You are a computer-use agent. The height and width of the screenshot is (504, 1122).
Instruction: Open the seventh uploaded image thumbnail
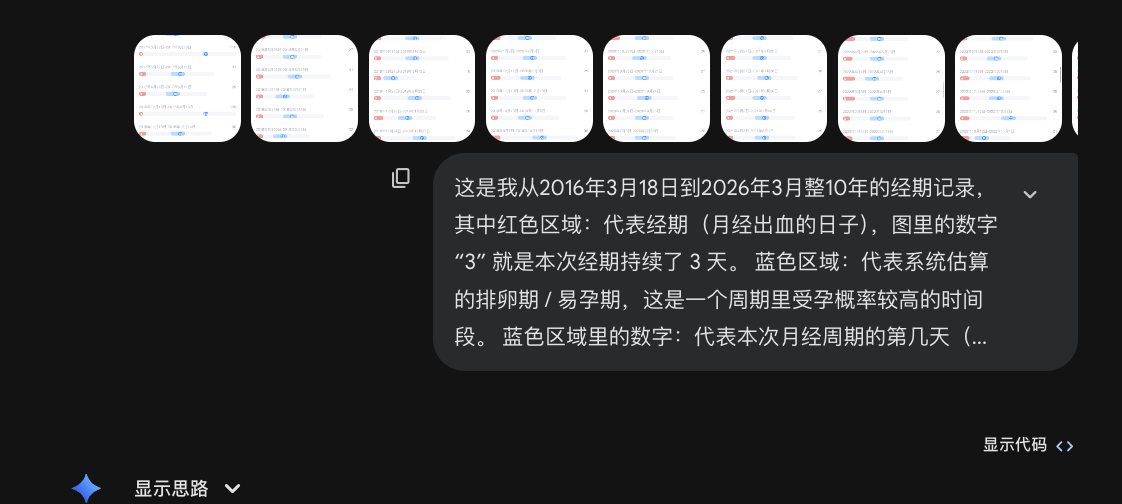coord(891,88)
